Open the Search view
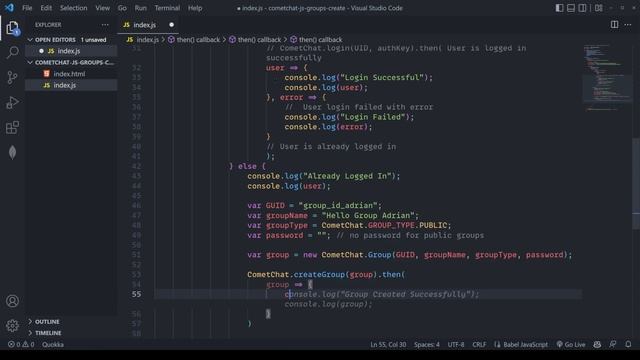Image resolution: width=640 pixels, height=360 pixels. pos(13,52)
